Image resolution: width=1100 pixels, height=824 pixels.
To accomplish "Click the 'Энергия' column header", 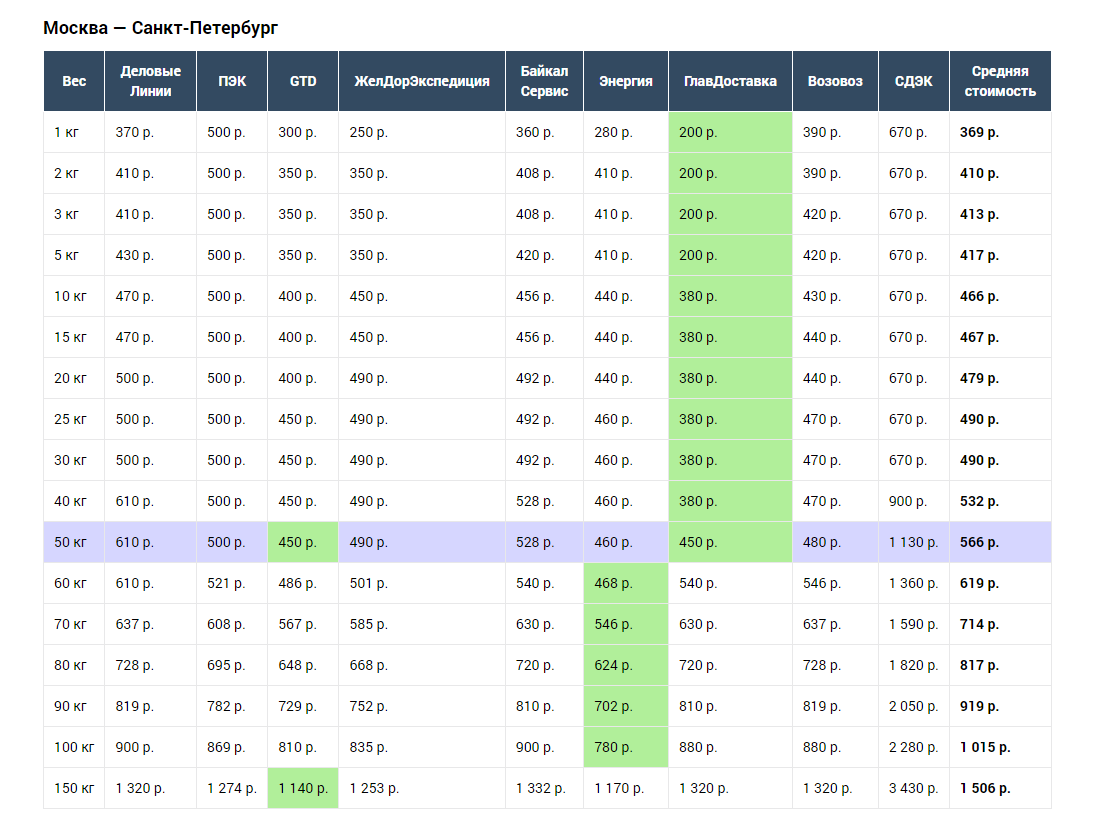I will coord(626,81).
